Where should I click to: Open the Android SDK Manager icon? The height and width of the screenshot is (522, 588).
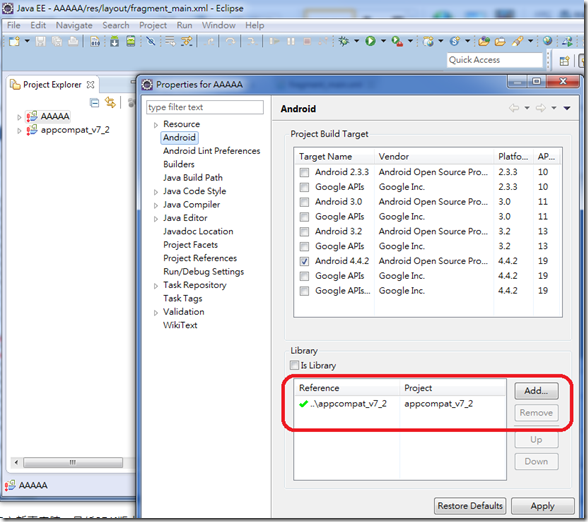(114, 41)
